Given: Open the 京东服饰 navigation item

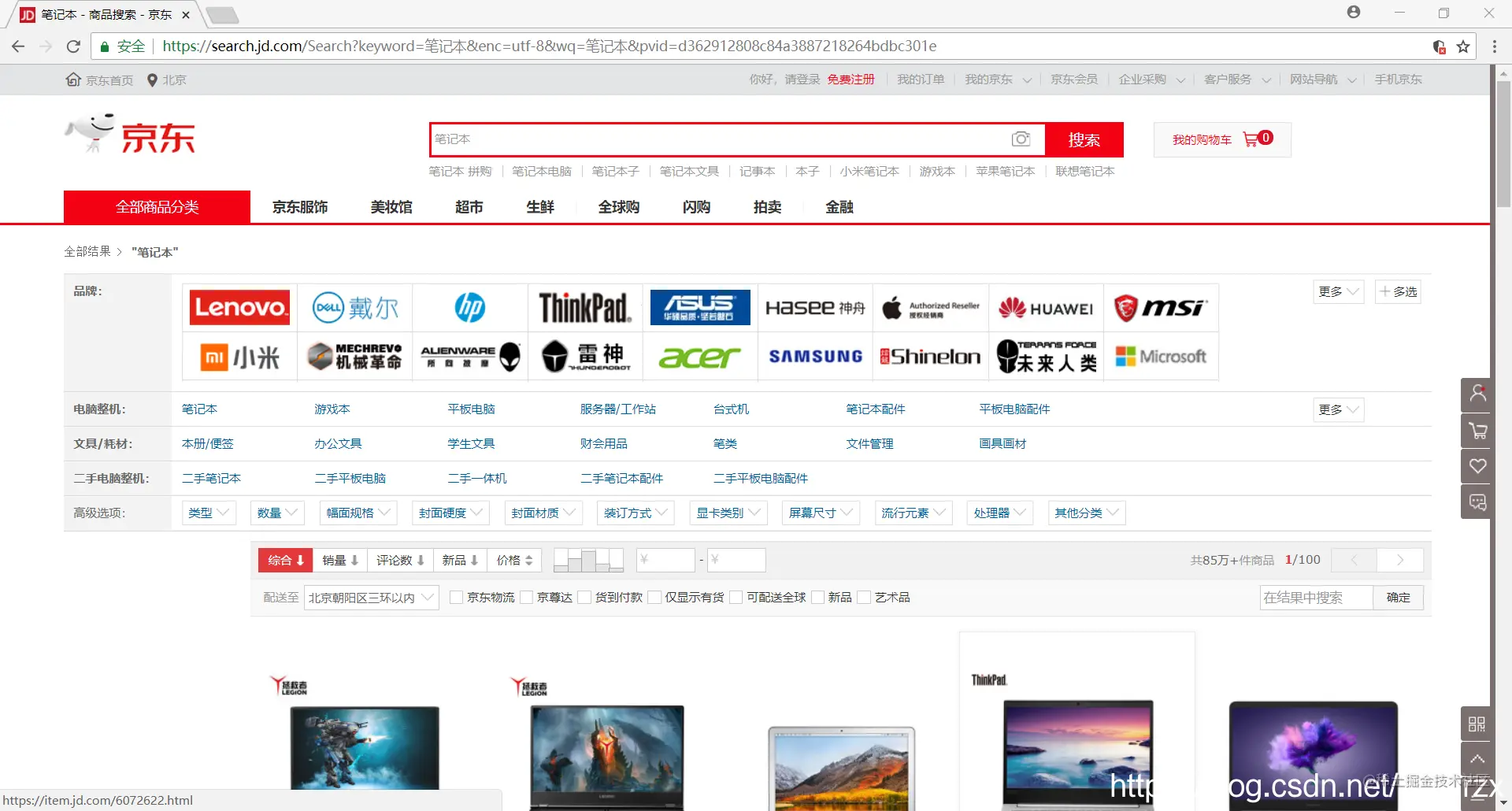Looking at the screenshot, I should 300,207.
